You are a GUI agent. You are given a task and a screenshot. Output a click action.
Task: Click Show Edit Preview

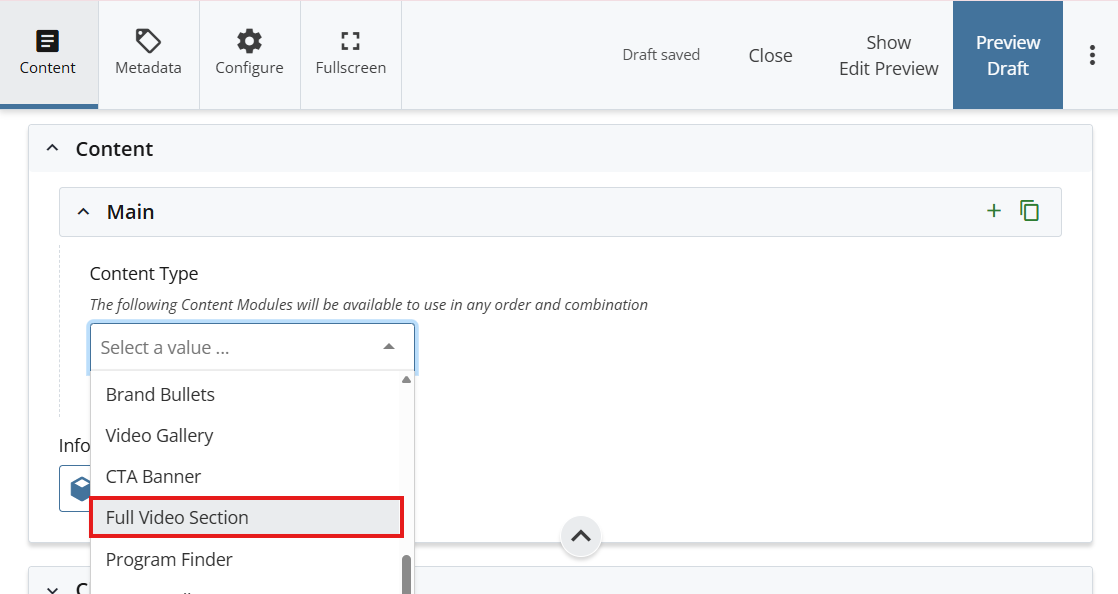[x=888, y=56]
